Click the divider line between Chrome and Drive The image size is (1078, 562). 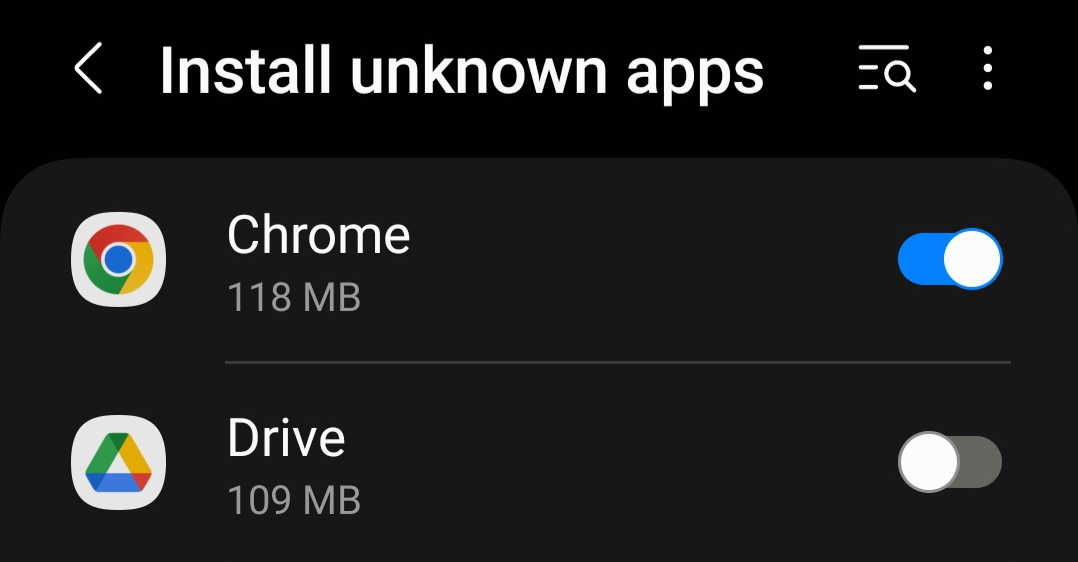click(618, 362)
